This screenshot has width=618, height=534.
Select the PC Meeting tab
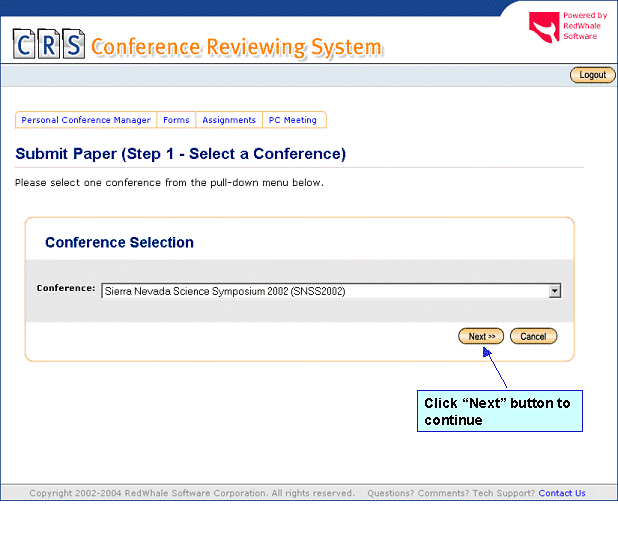[x=293, y=120]
